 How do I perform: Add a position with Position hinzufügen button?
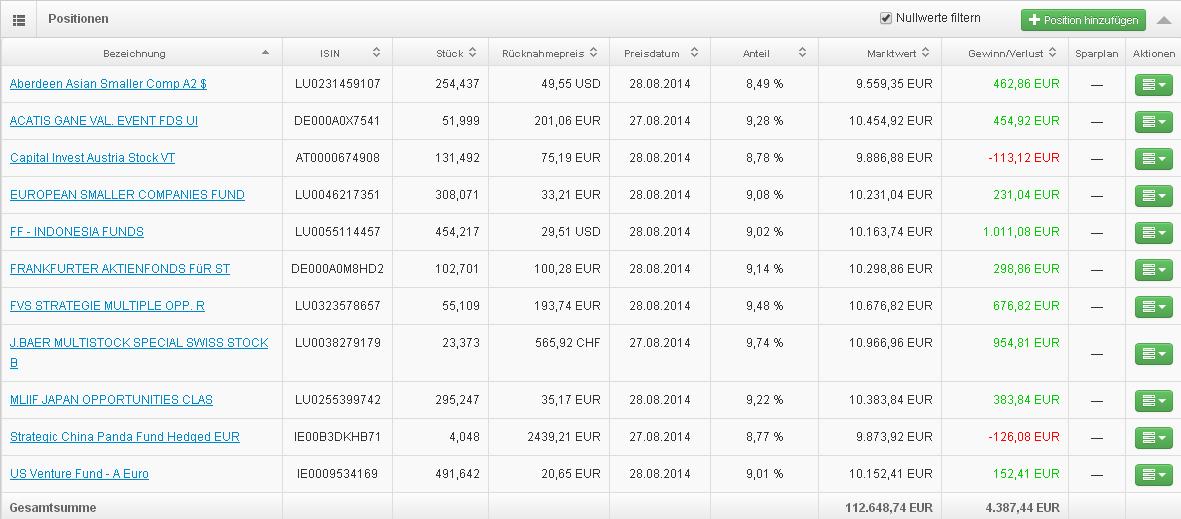[1083, 20]
